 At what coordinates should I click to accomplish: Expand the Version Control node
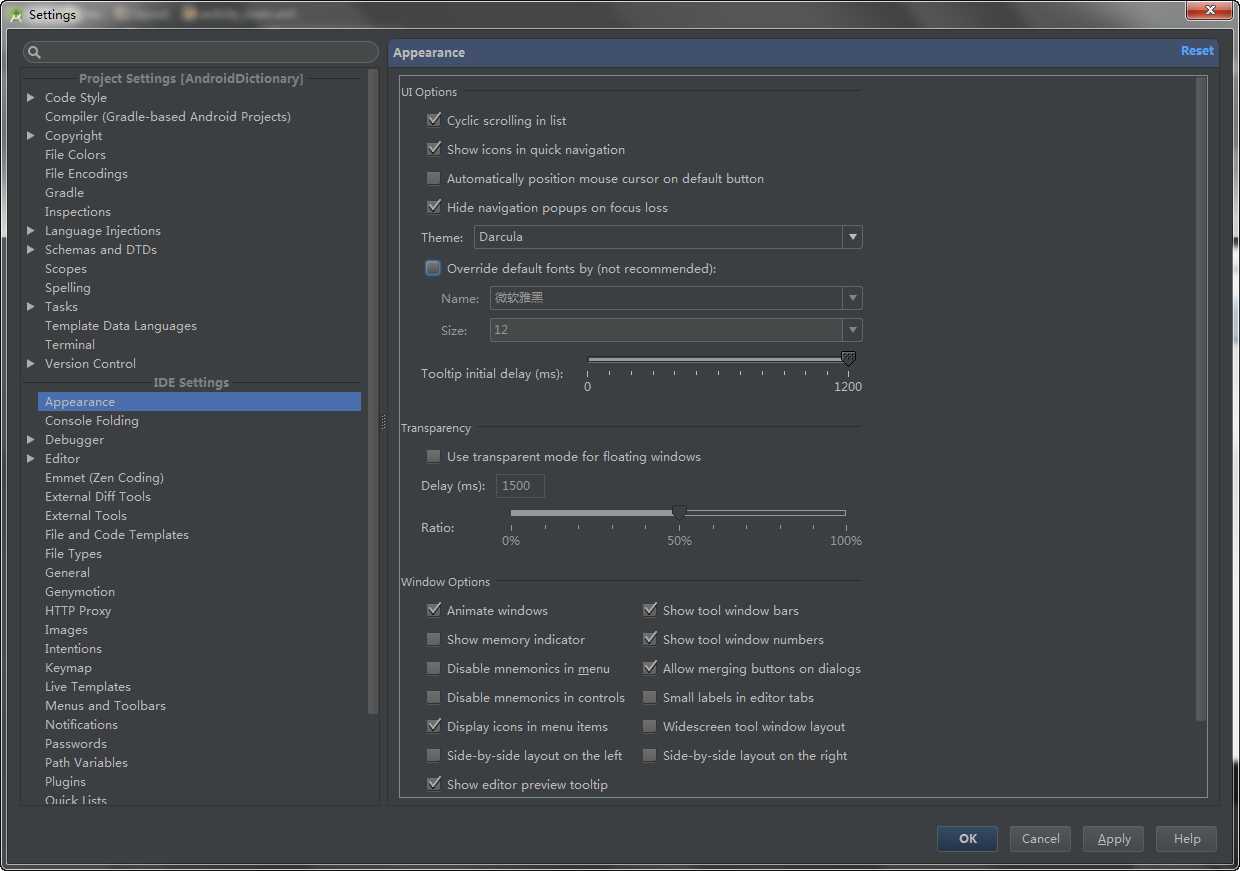31,364
